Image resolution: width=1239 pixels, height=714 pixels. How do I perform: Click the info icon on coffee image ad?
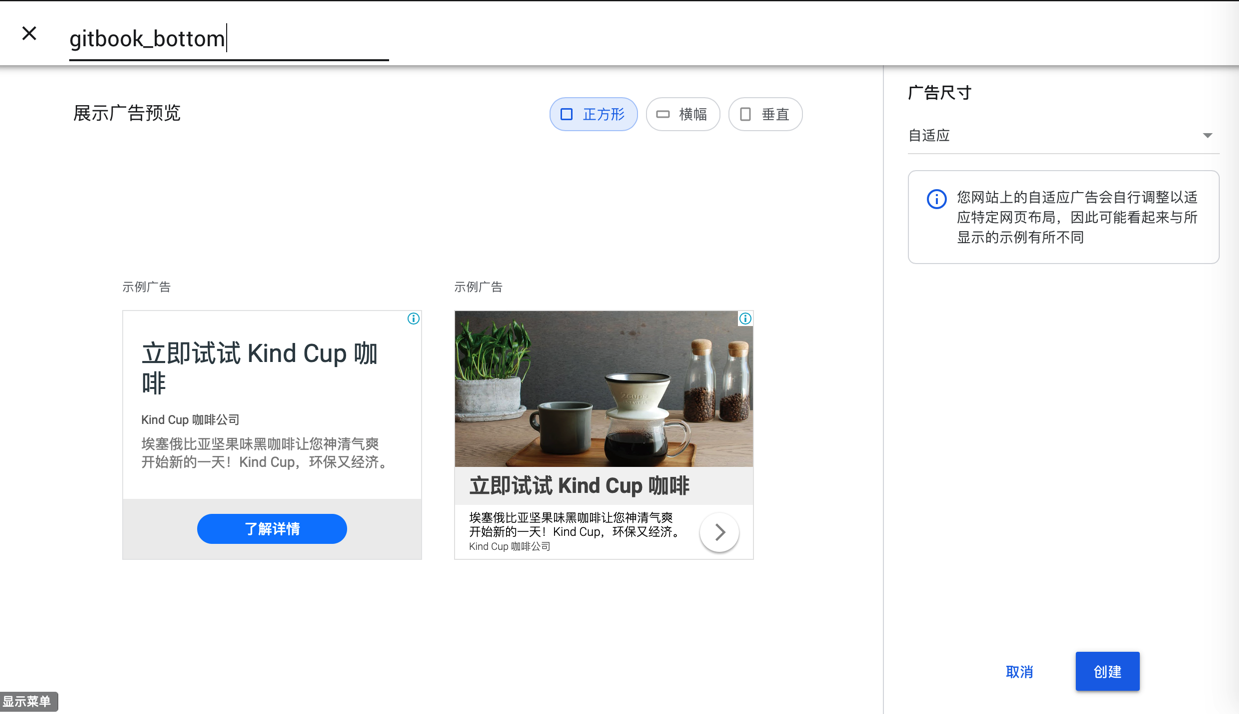tap(745, 319)
